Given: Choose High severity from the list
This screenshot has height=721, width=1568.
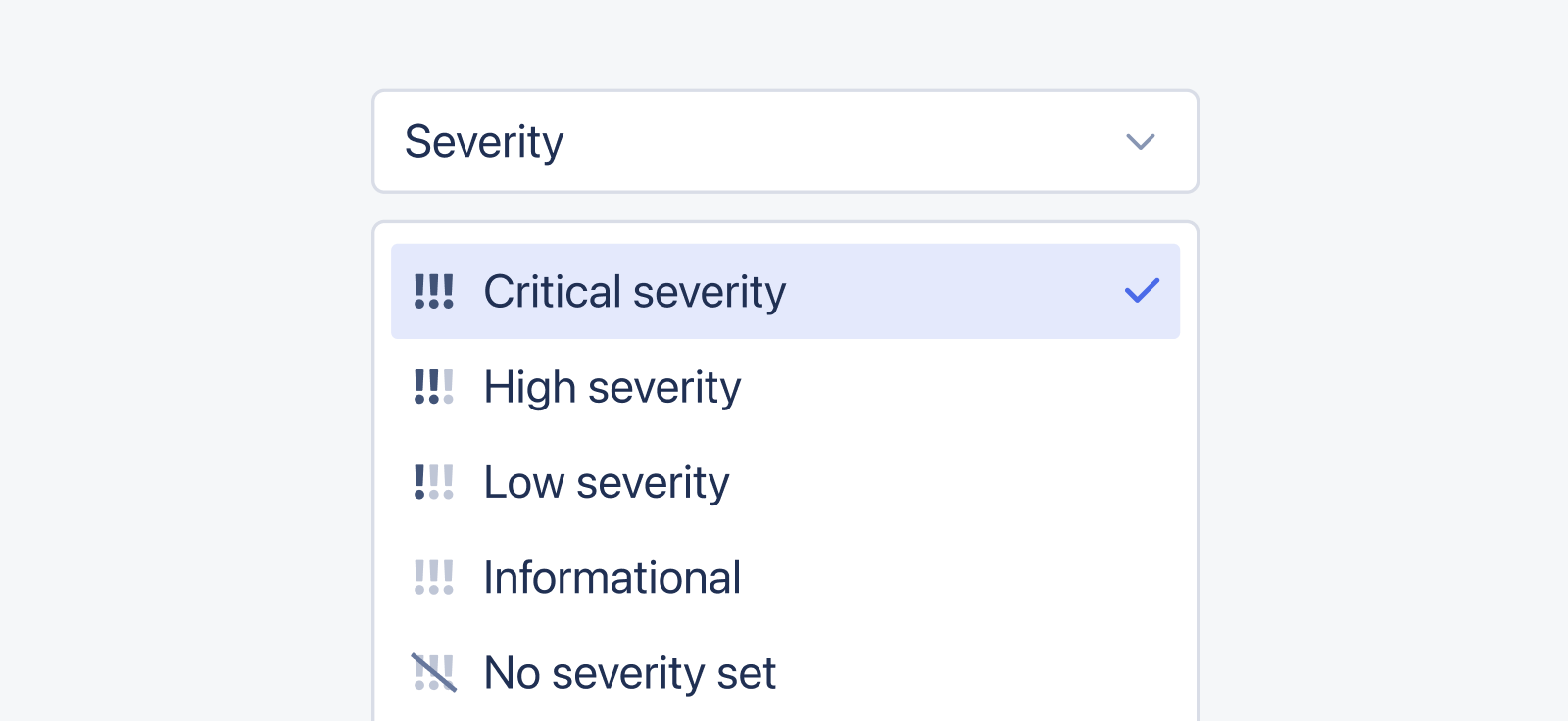Looking at the screenshot, I should pos(785,387).
